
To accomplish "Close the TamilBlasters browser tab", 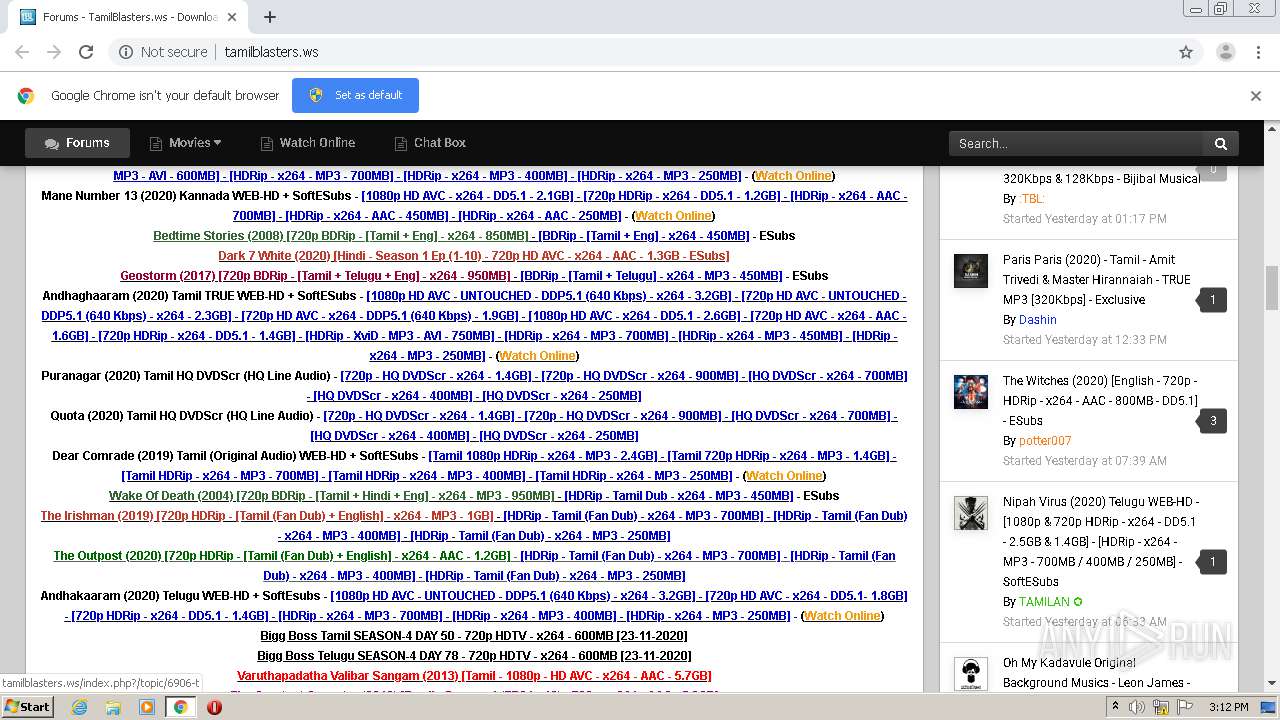I will (232, 17).
